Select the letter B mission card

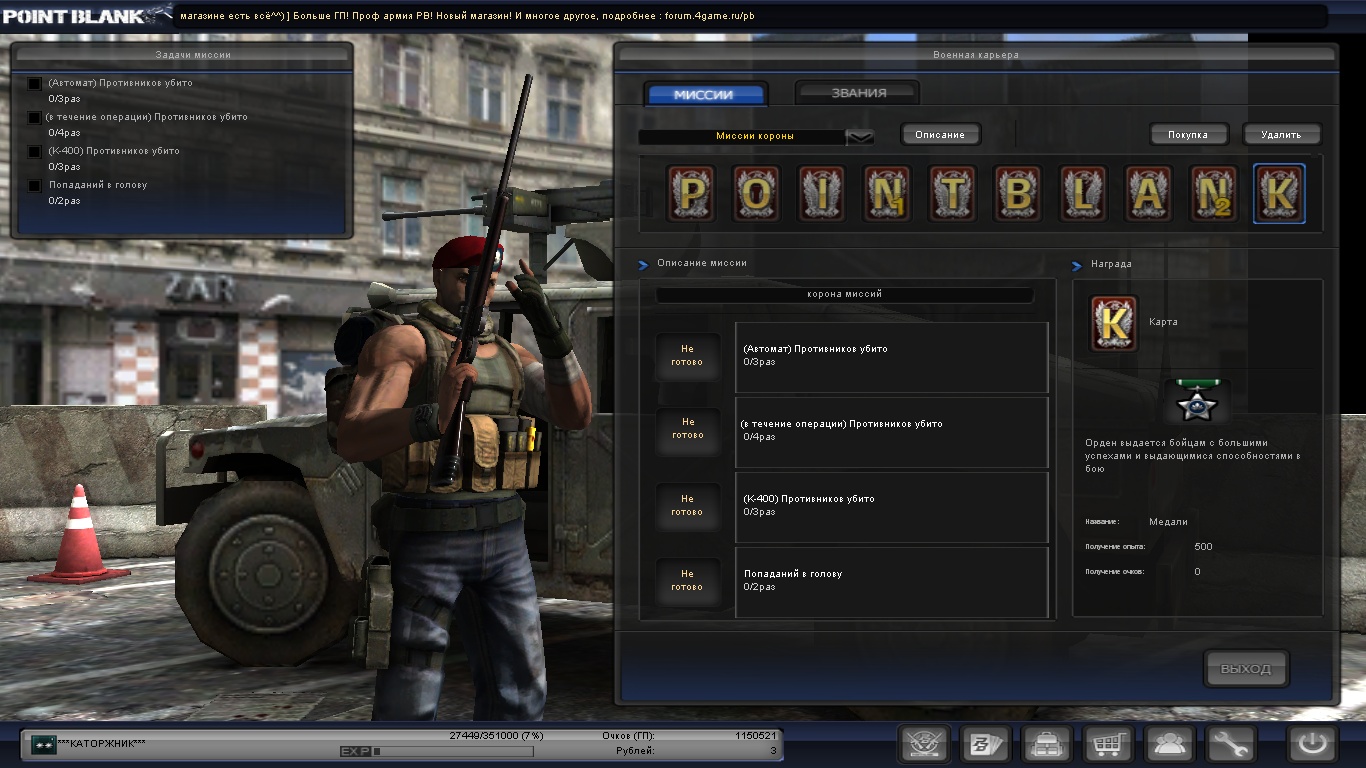click(x=1018, y=194)
